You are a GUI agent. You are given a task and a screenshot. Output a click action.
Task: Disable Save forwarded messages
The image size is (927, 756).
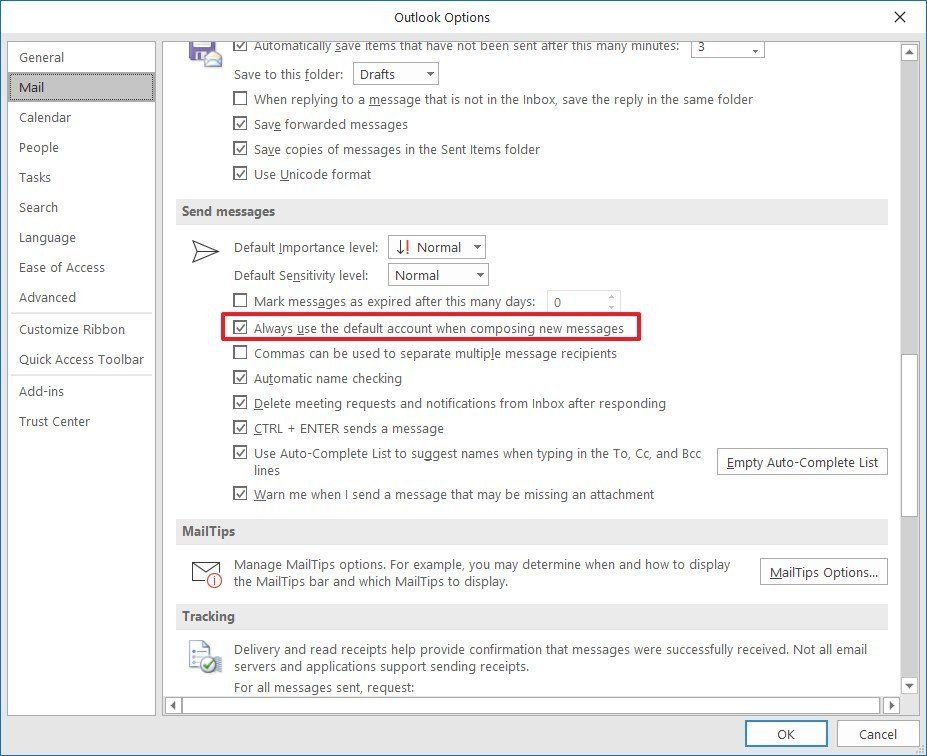(240, 124)
